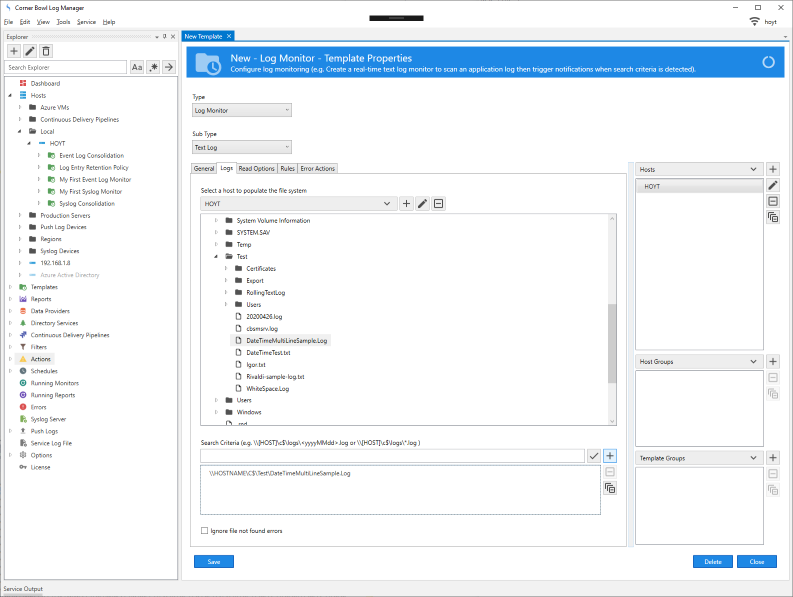Add search criteria with the blue plus icon

[x=610, y=456]
